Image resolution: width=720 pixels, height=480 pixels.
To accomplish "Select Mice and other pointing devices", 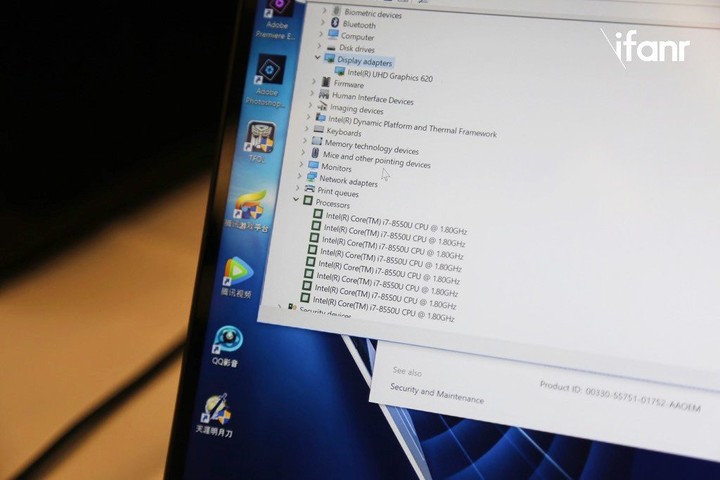I will click(x=377, y=160).
